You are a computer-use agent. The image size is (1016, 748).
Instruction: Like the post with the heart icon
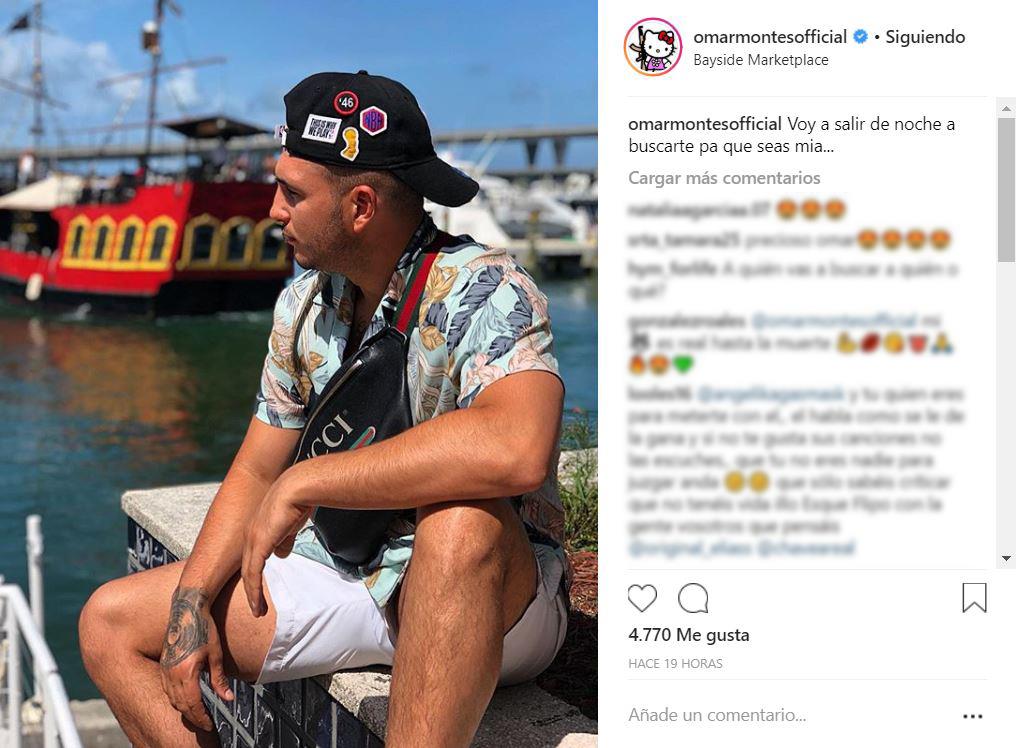[642, 598]
